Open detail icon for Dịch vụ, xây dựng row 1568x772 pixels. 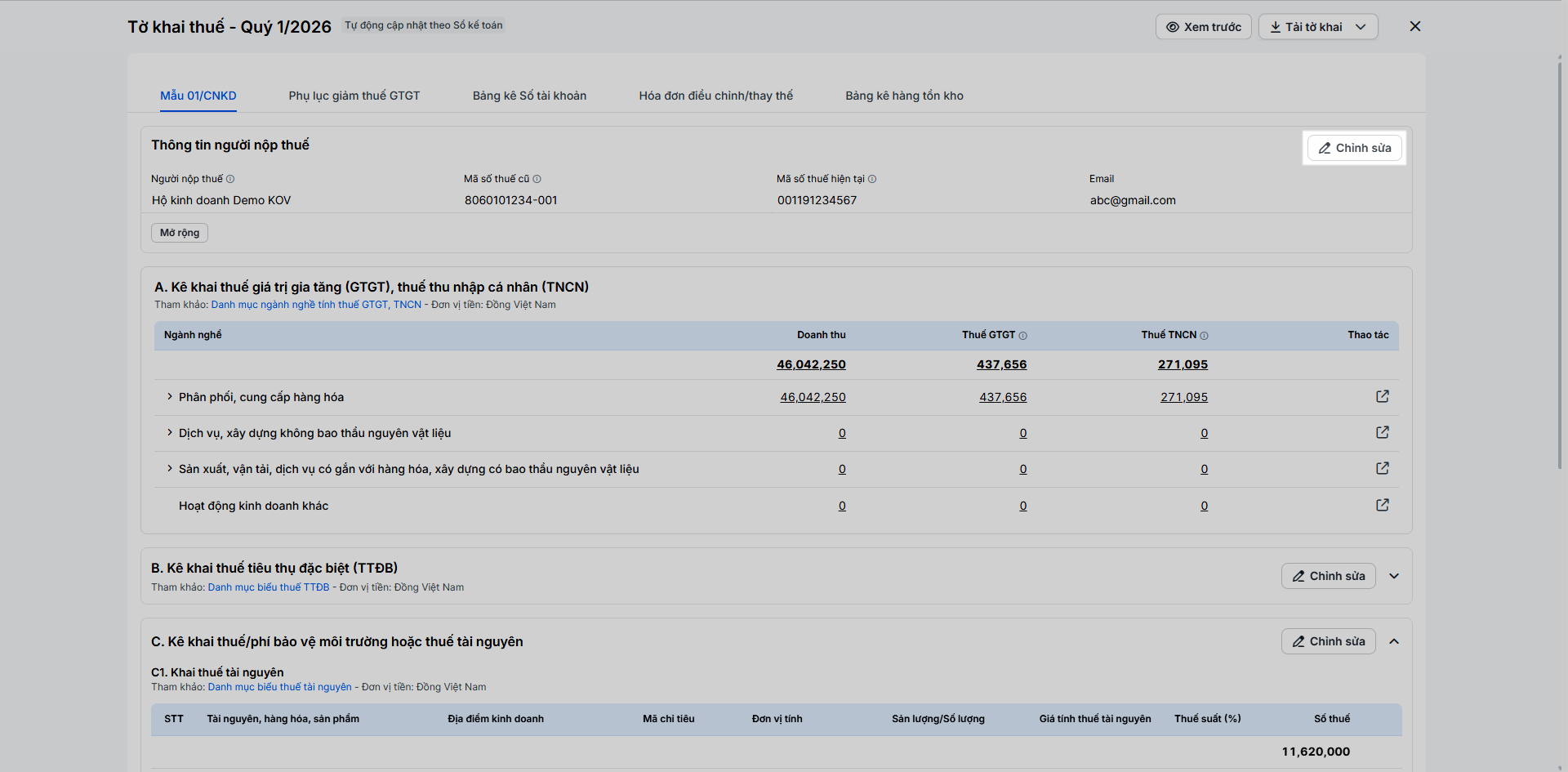1382,432
